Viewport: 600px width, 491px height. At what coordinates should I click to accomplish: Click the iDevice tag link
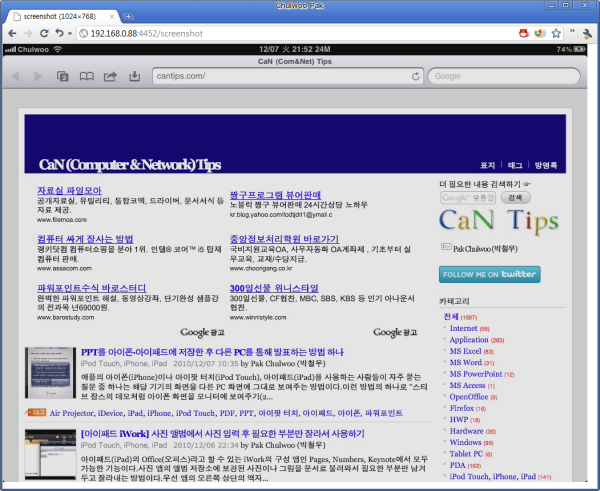(110, 413)
